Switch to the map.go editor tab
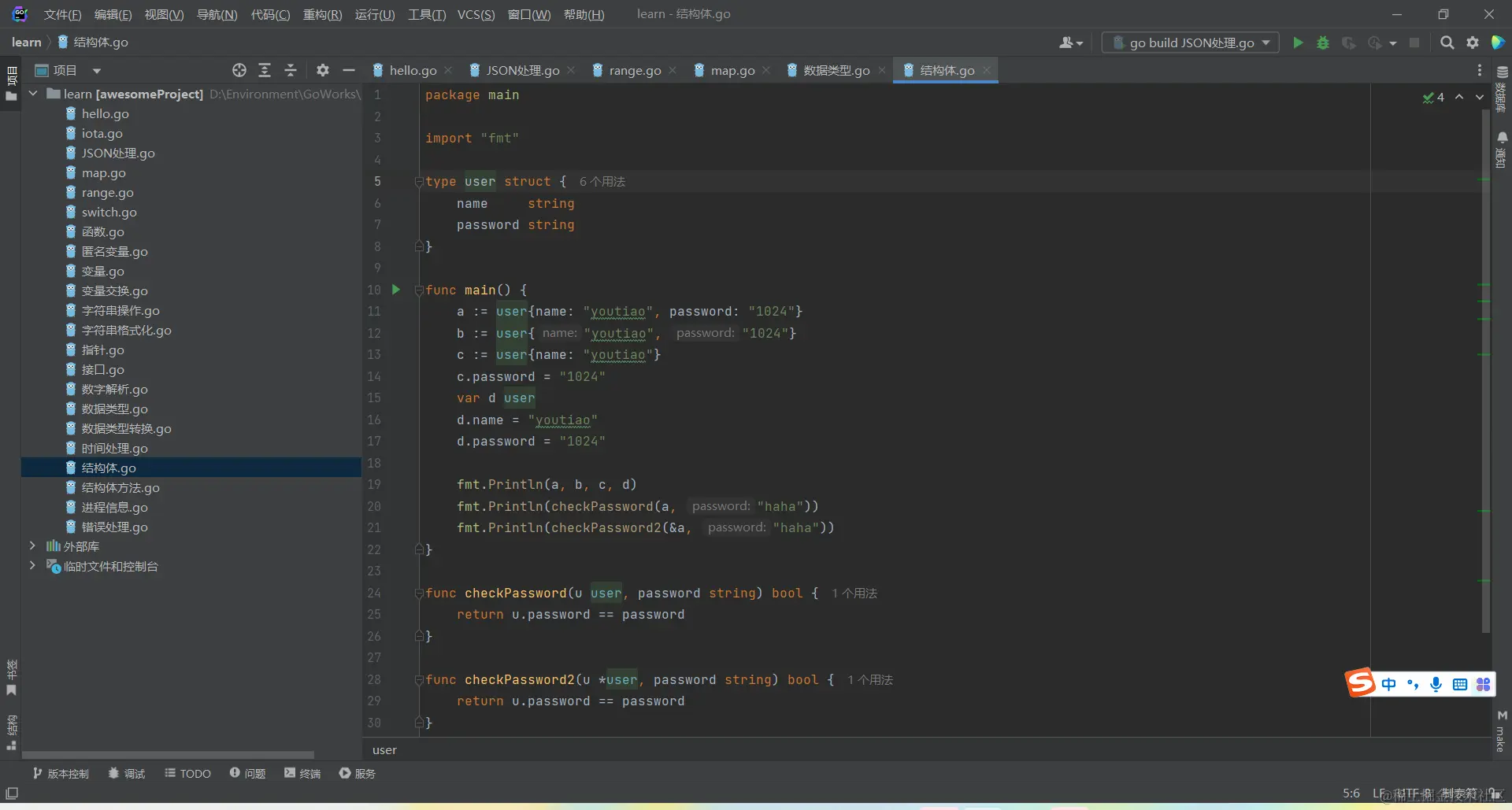 [x=732, y=70]
